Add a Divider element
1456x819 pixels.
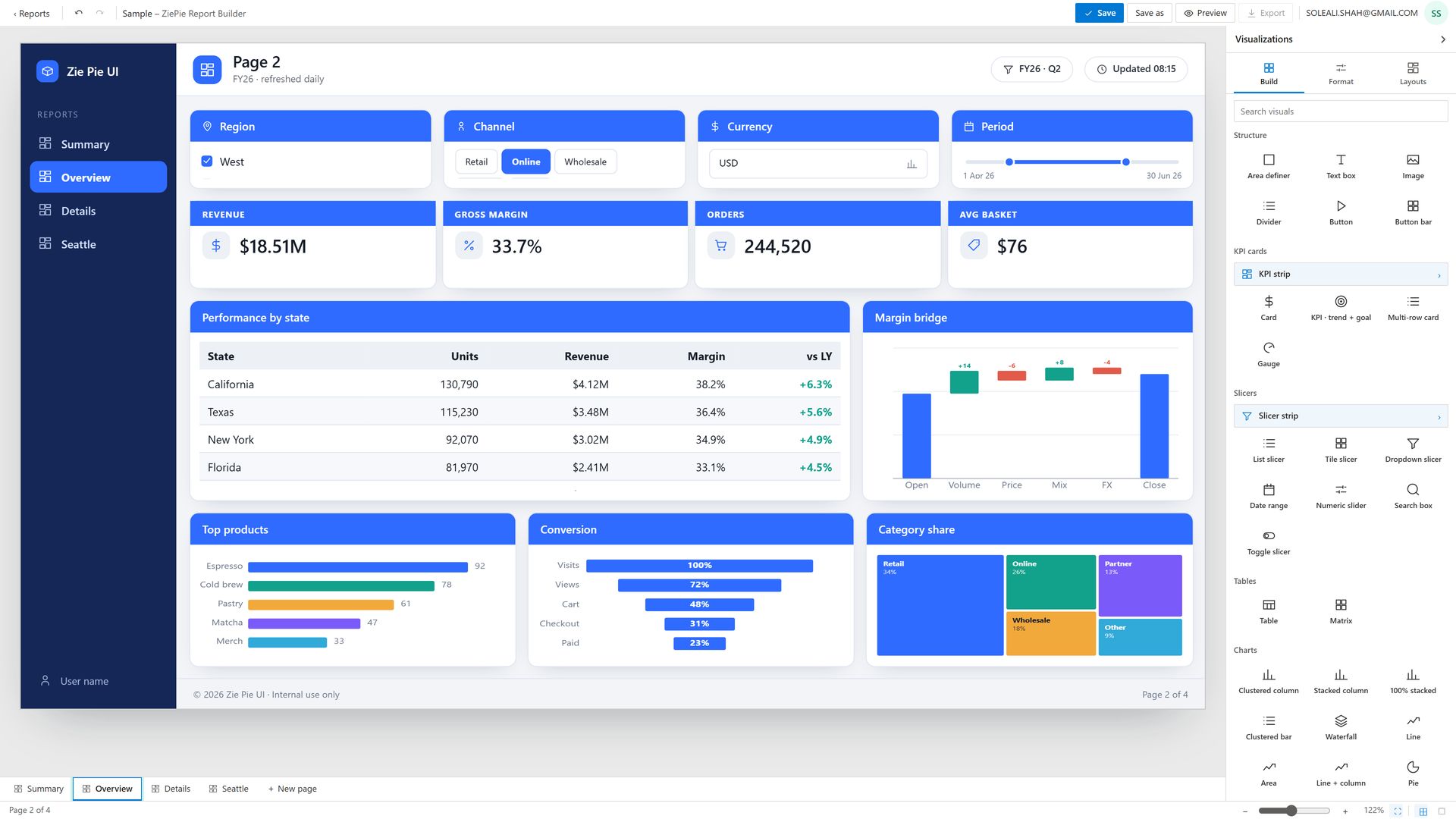1268,212
